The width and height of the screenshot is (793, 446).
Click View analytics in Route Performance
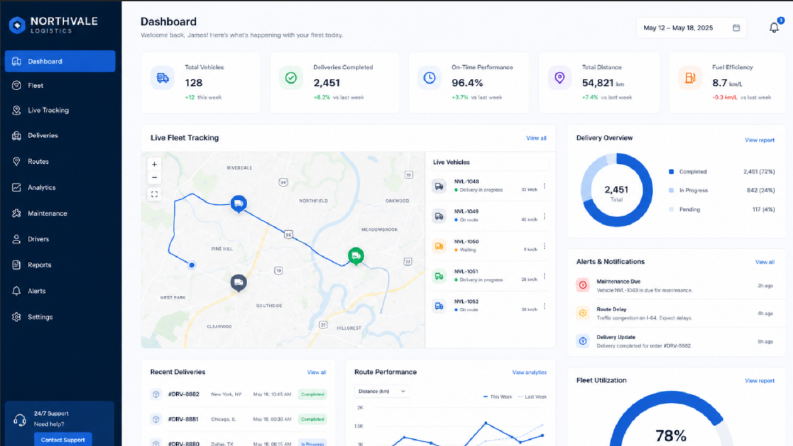coord(529,372)
